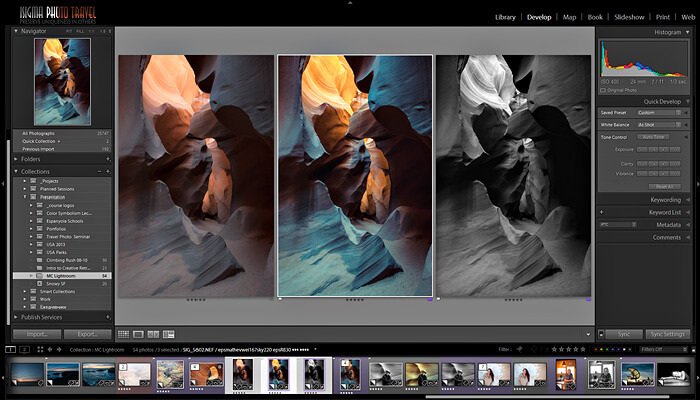
Task: Click the filmstrip forward arrow
Action: coord(59,350)
